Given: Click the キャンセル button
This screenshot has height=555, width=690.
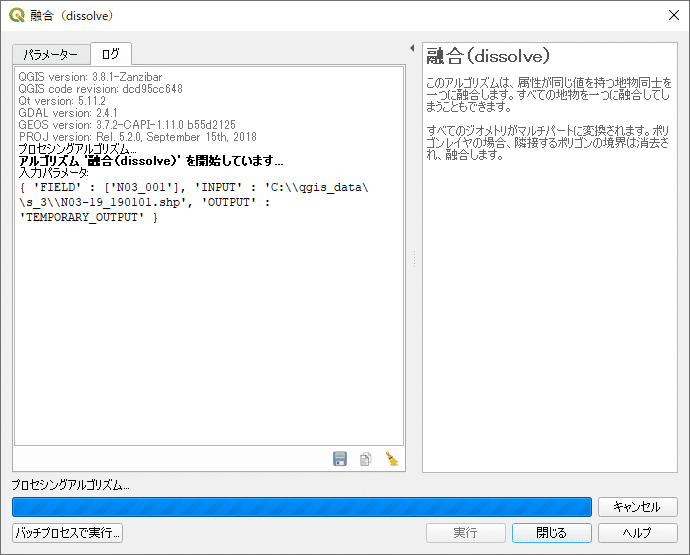Looking at the screenshot, I should point(637,507).
